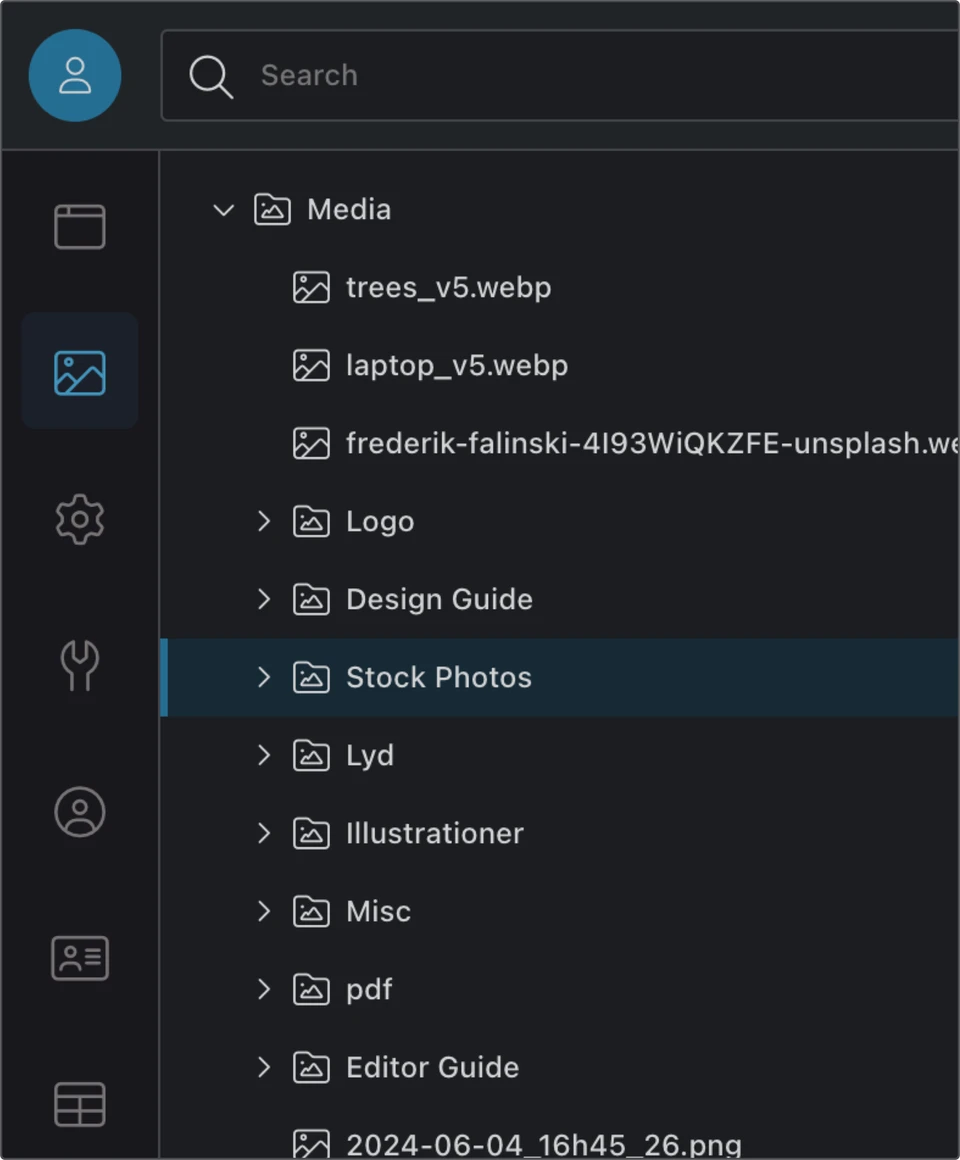Open the Users section circle icon
This screenshot has height=1160, width=960.
tap(79, 812)
